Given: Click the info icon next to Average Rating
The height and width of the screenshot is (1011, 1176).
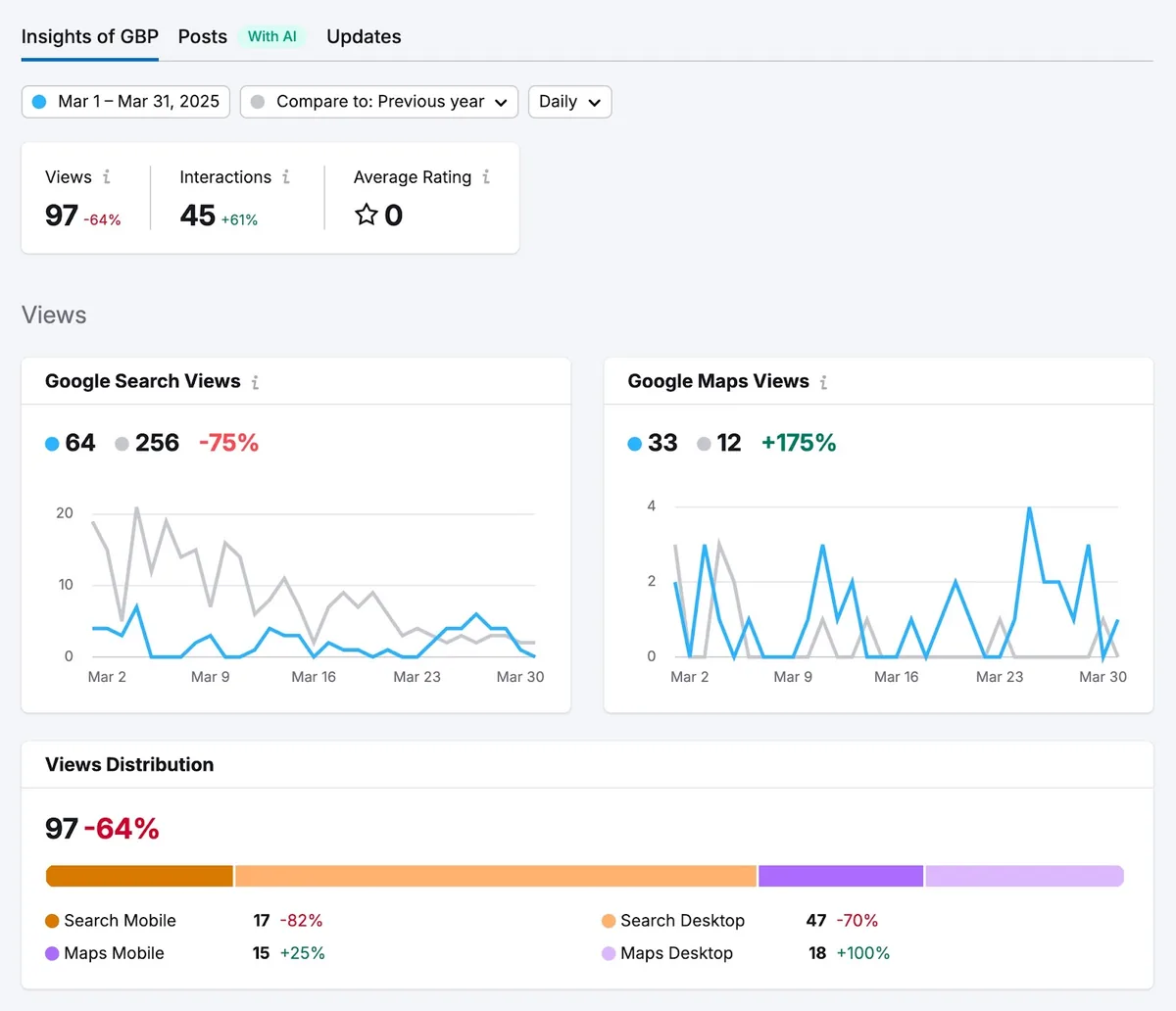Looking at the screenshot, I should [x=486, y=177].
